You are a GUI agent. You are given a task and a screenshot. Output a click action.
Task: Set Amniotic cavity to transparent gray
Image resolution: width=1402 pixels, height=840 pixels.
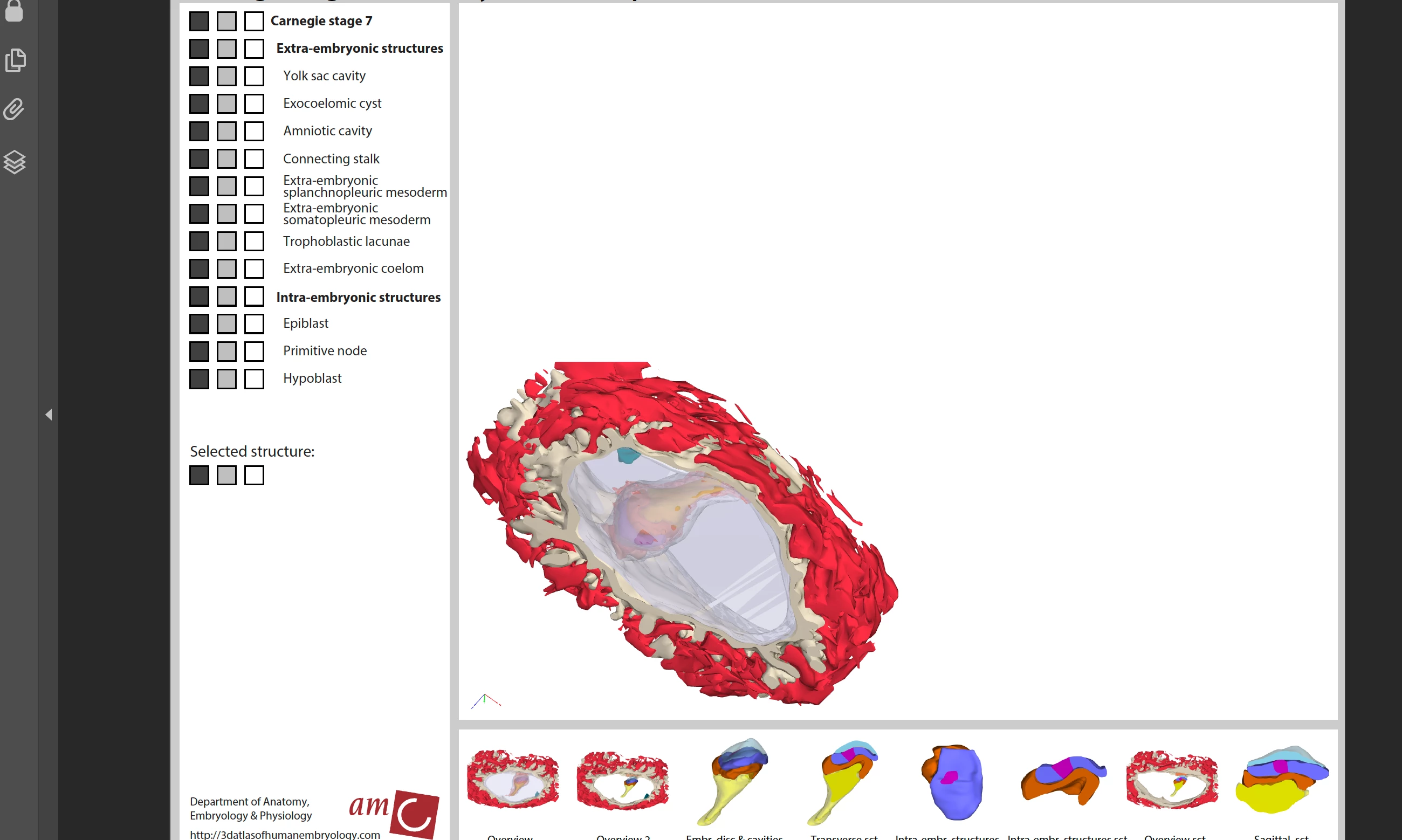coord(226,132)
